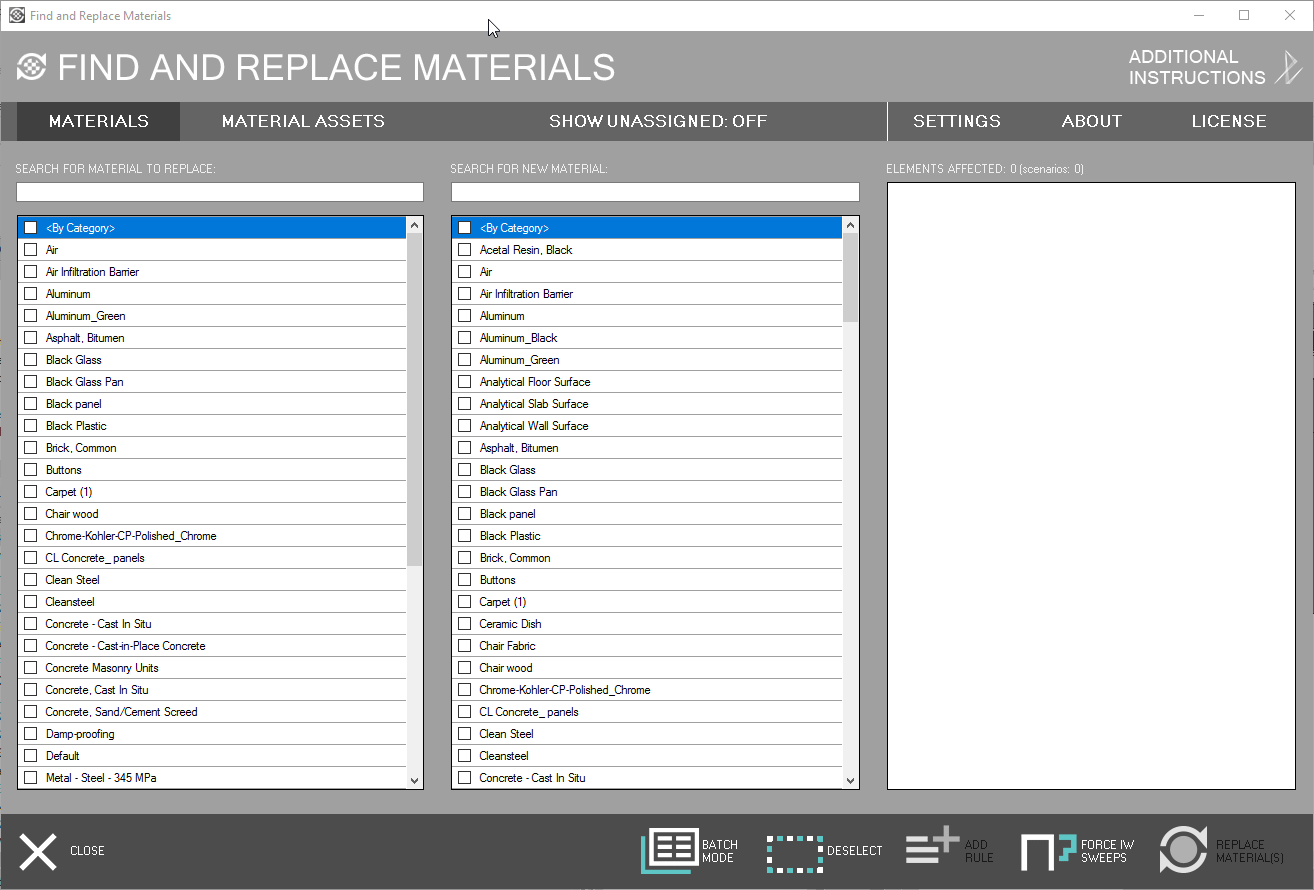Focus the Search for New Material field
Screen dimensions: 1314x890
coord(655,192)
